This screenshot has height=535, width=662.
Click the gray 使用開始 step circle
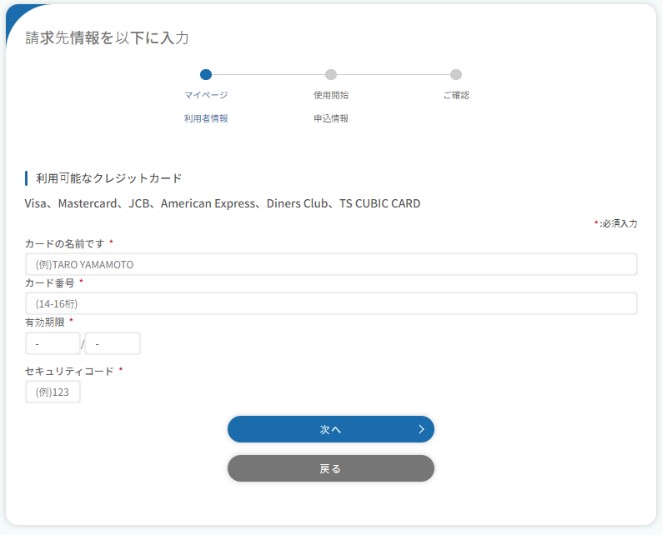(331, 74)
